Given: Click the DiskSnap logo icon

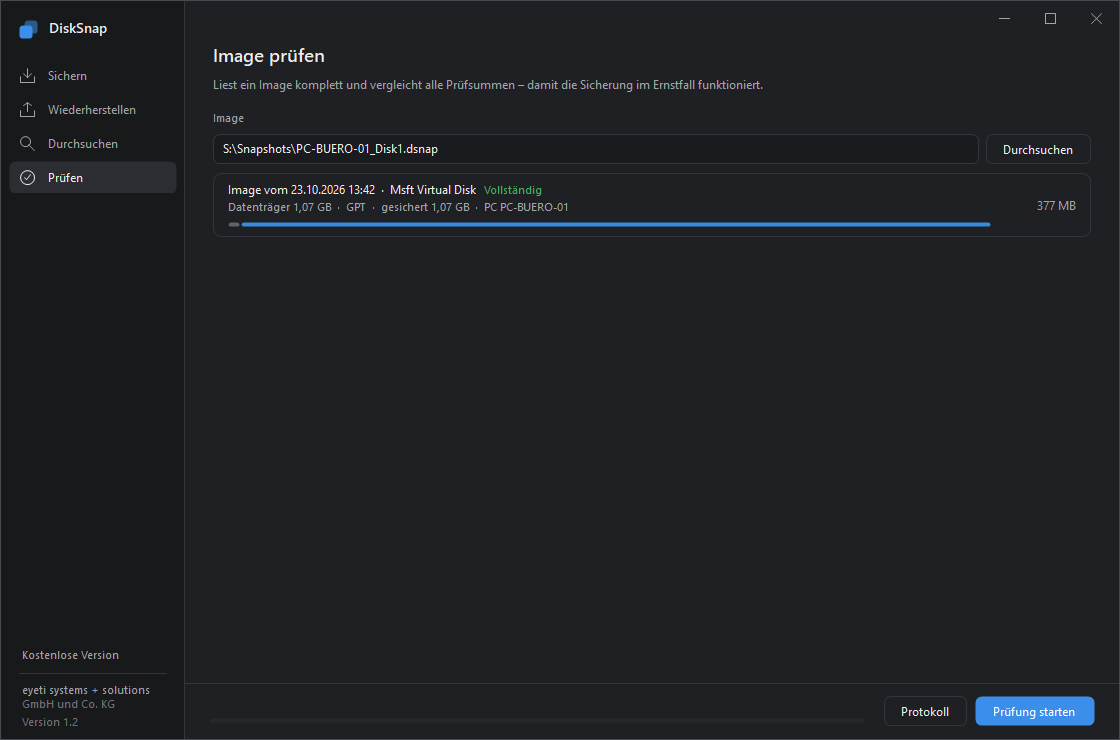Looking at the screenshot, I should [x=29, y=29].
